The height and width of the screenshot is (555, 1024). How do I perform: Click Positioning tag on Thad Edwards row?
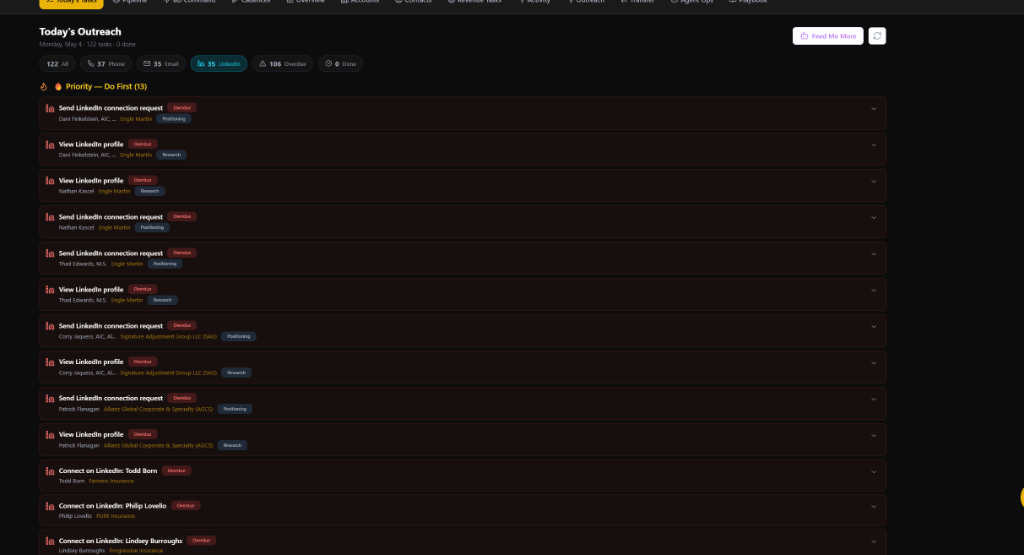pyautogui.click(x=165, y=264)
